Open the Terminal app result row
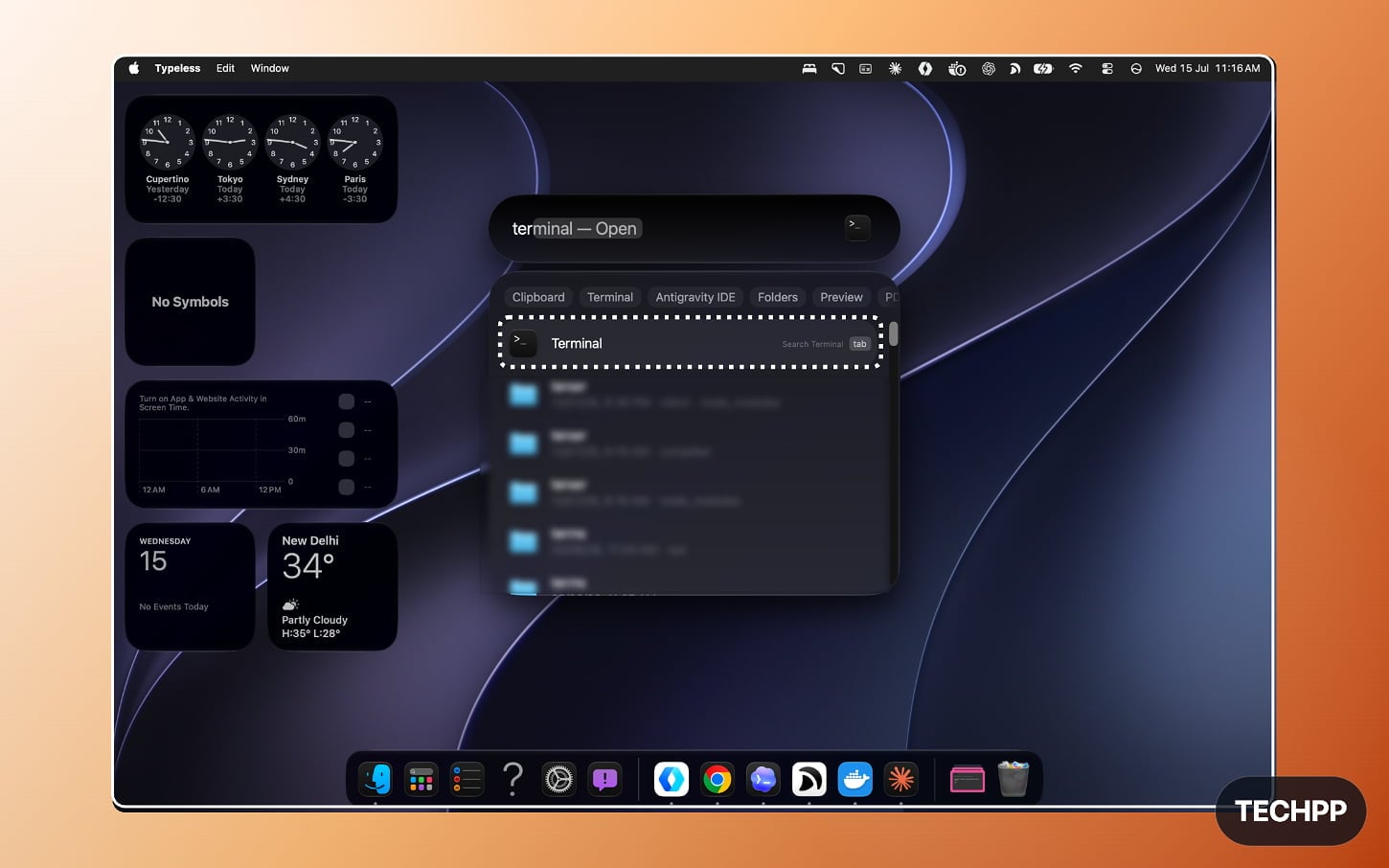 pos(690,343)
